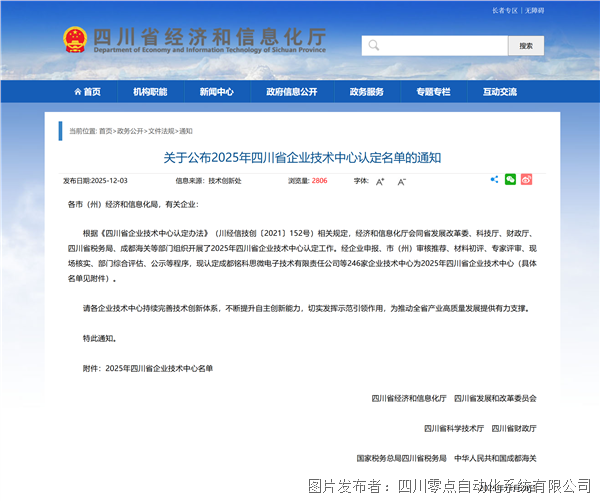Increase font size with A+ icon
The image size is (600, 501).
(380, 181)
